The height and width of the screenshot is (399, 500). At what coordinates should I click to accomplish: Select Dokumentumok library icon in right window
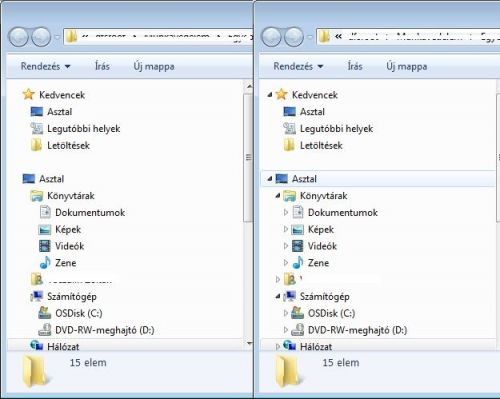pyautogui.click(x=298, y=212)
